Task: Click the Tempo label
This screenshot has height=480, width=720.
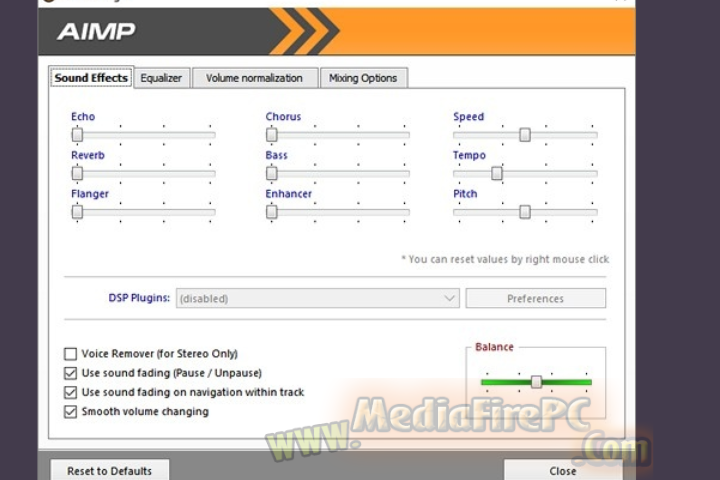Action: click(469, 155)
